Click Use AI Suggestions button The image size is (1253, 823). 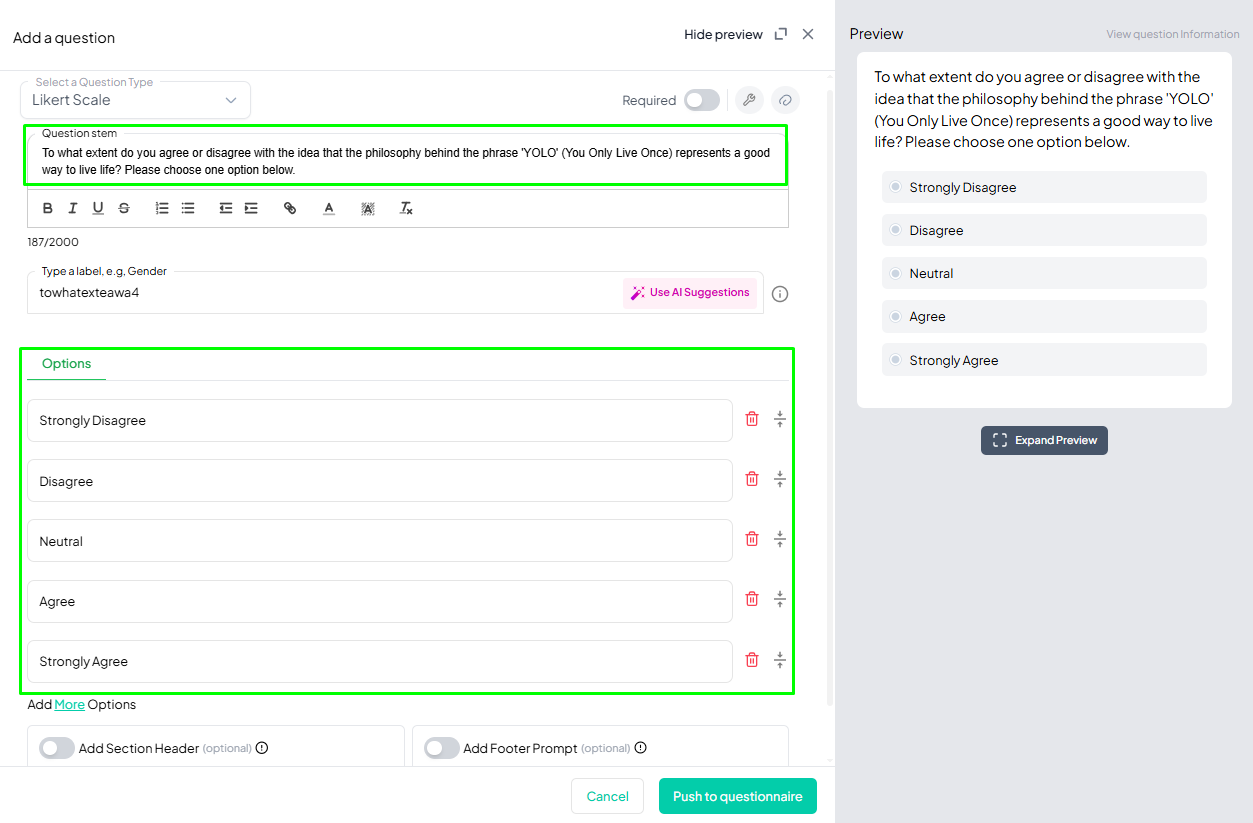tap(690, 293)
